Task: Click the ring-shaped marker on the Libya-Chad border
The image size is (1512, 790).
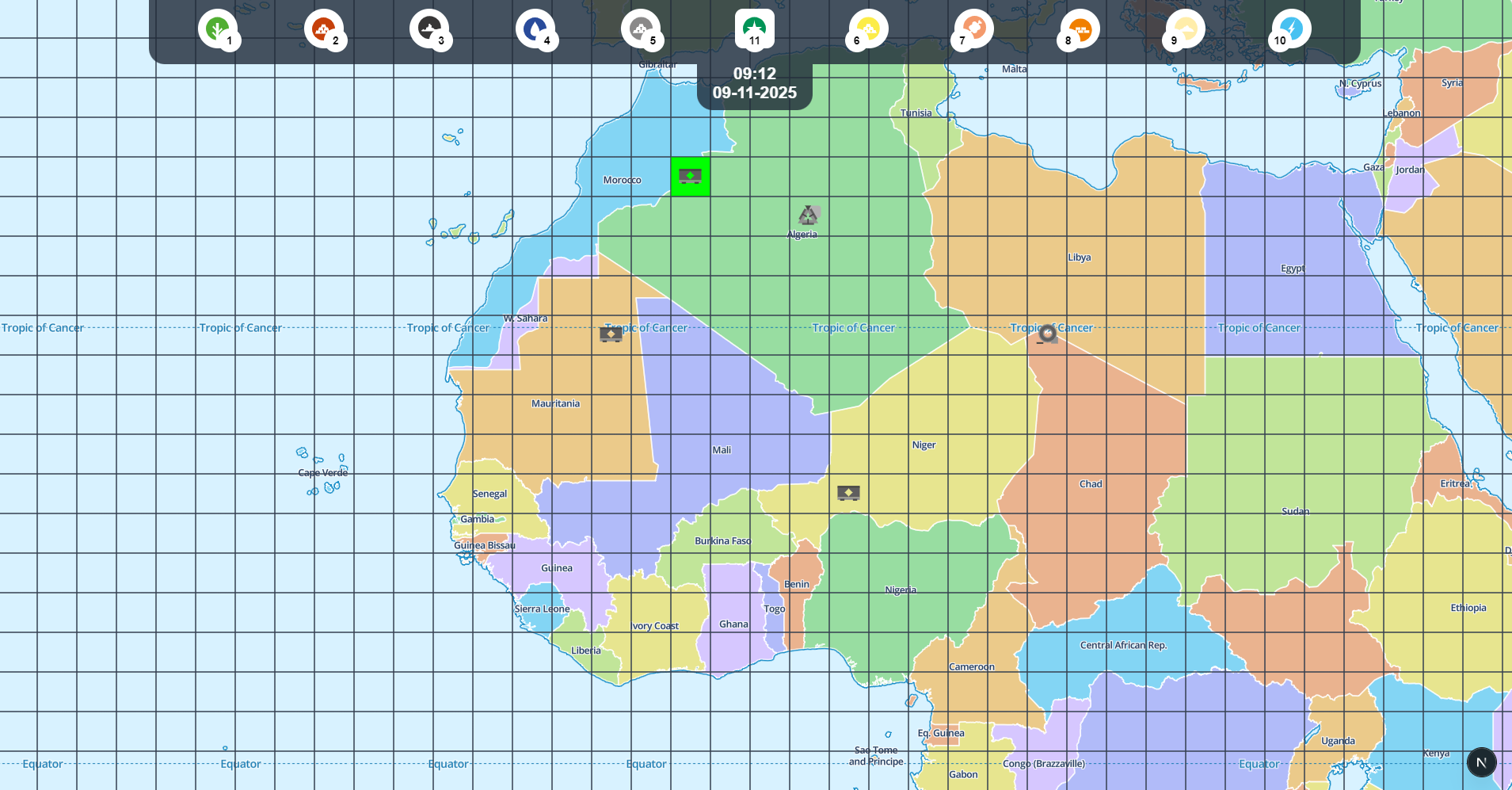Action: point(1047,334)
